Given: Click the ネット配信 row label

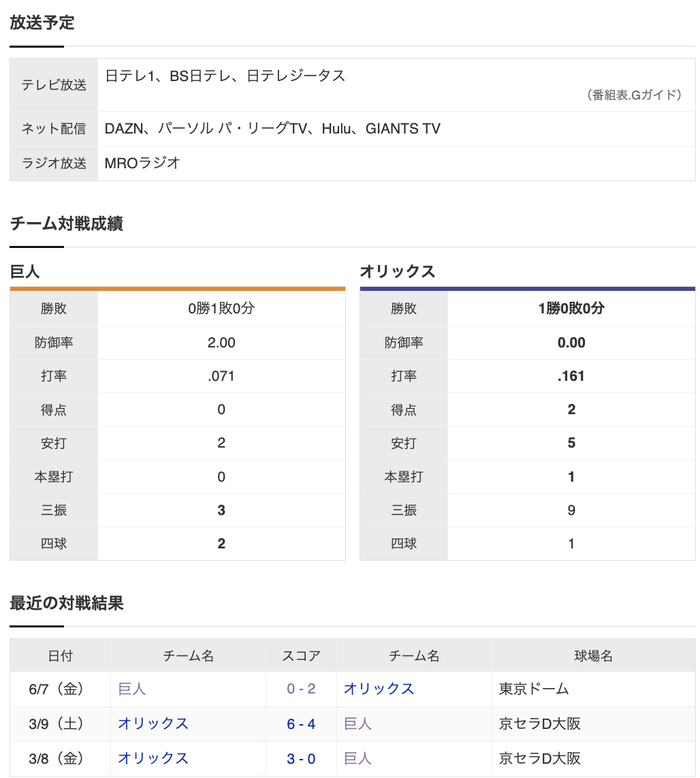Looking at the screenshot, I should pyautogui.click(x=54, y=129).
